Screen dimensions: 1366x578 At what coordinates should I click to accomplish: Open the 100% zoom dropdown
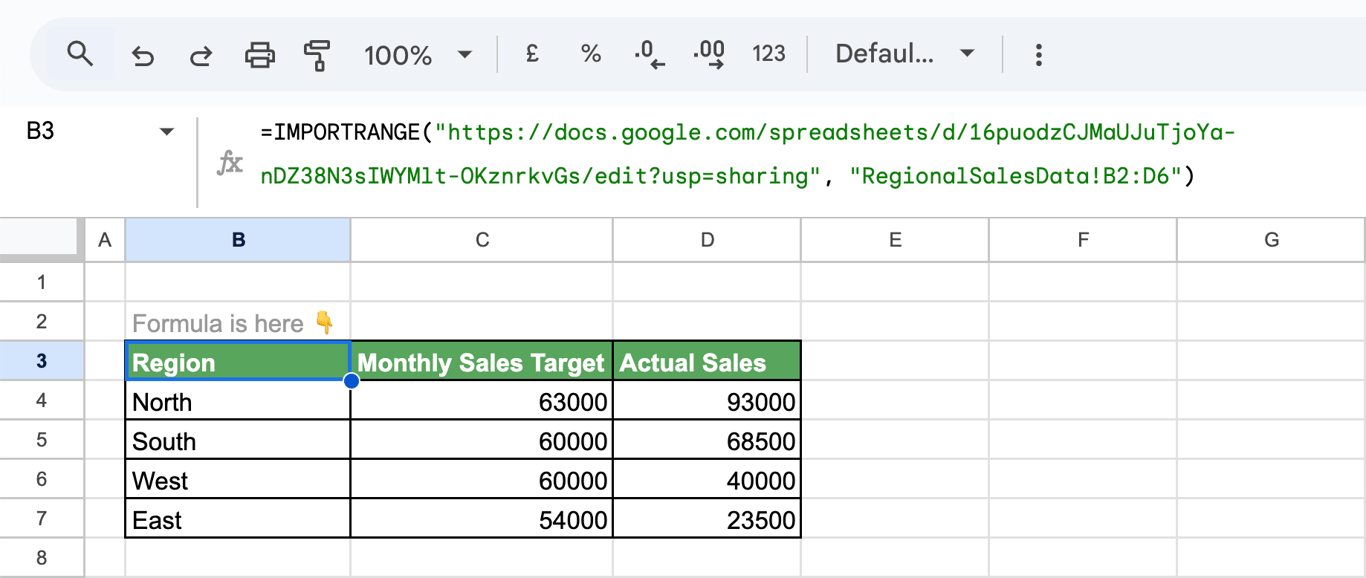(418, 55)
